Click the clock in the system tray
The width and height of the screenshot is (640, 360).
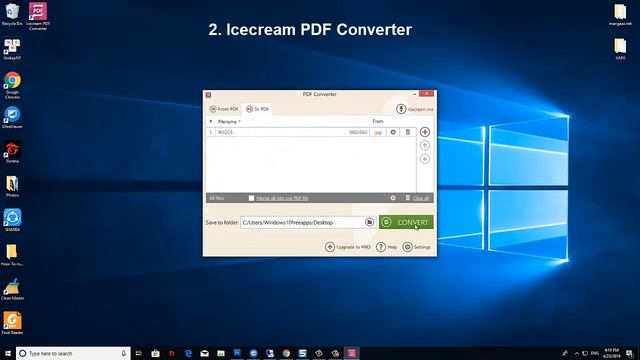(611, 353)
